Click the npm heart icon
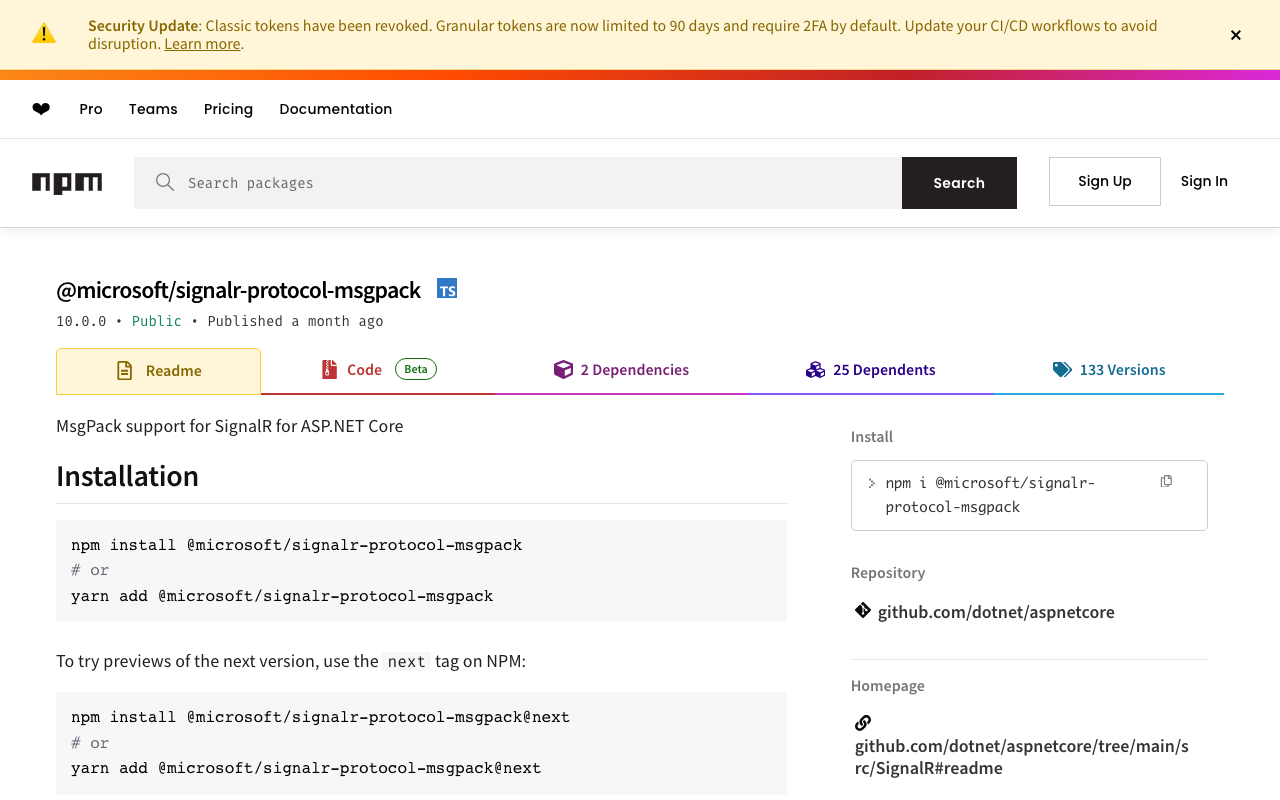 pyautogui.click(x=41, y=109)
